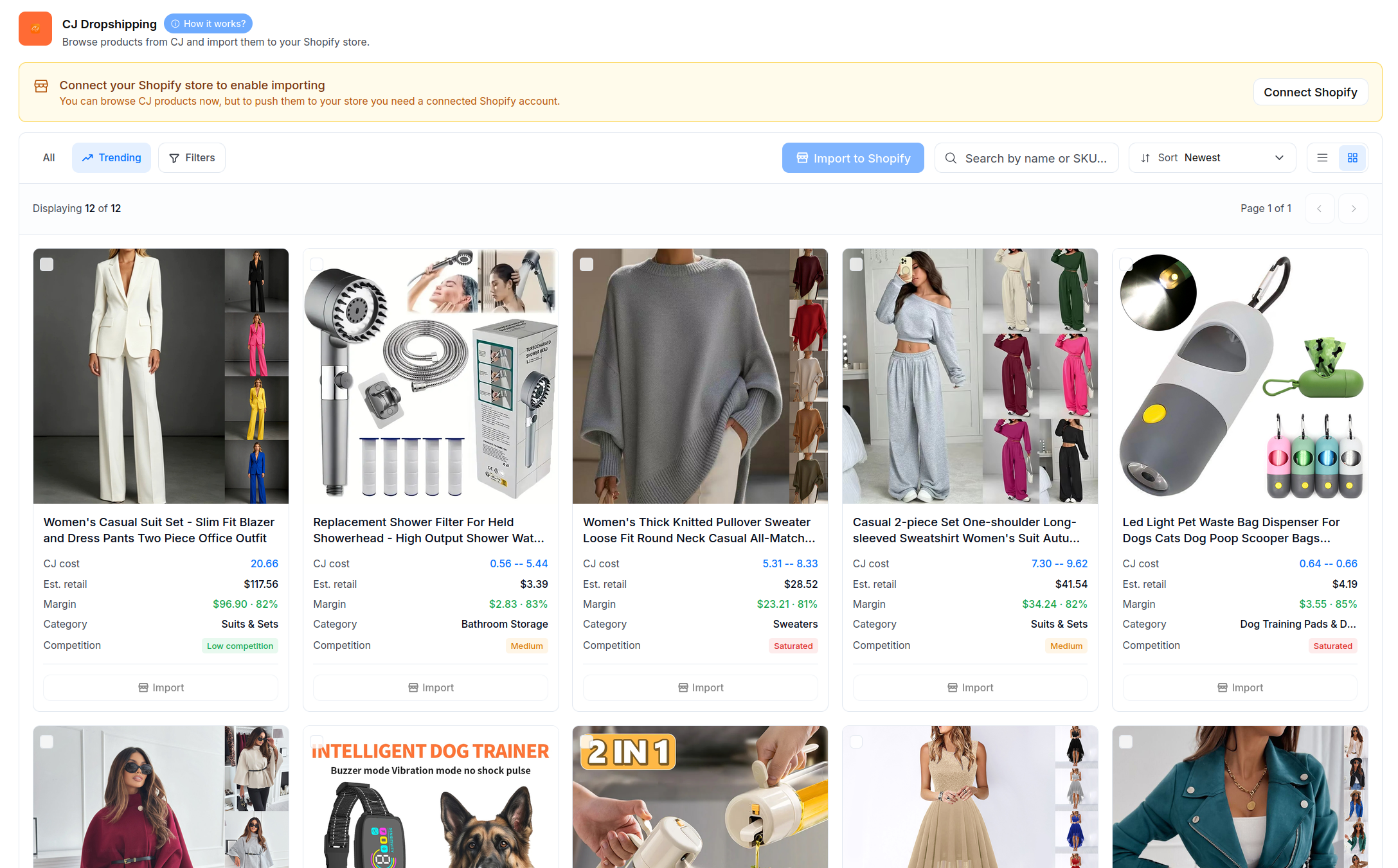The image size is (1398, 868).
Task: Click the orange CJ Dropshipping logo icon
Action: pyautogui.click(x=35, y=29)
